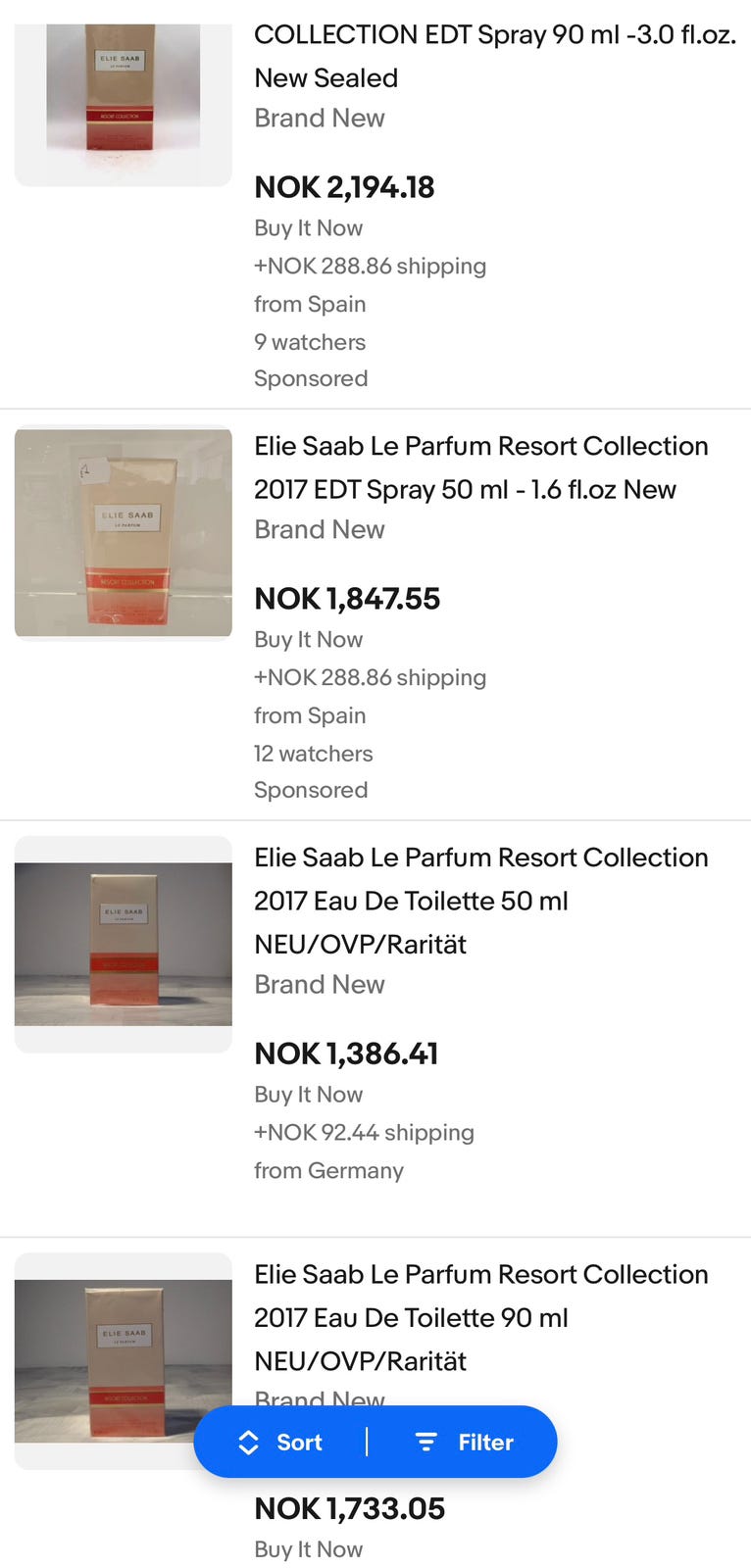This screenshot has height=1568, width=751.
Task: Open the 90 ml New Sealed product thumbnail
Action: click(124, 93)
